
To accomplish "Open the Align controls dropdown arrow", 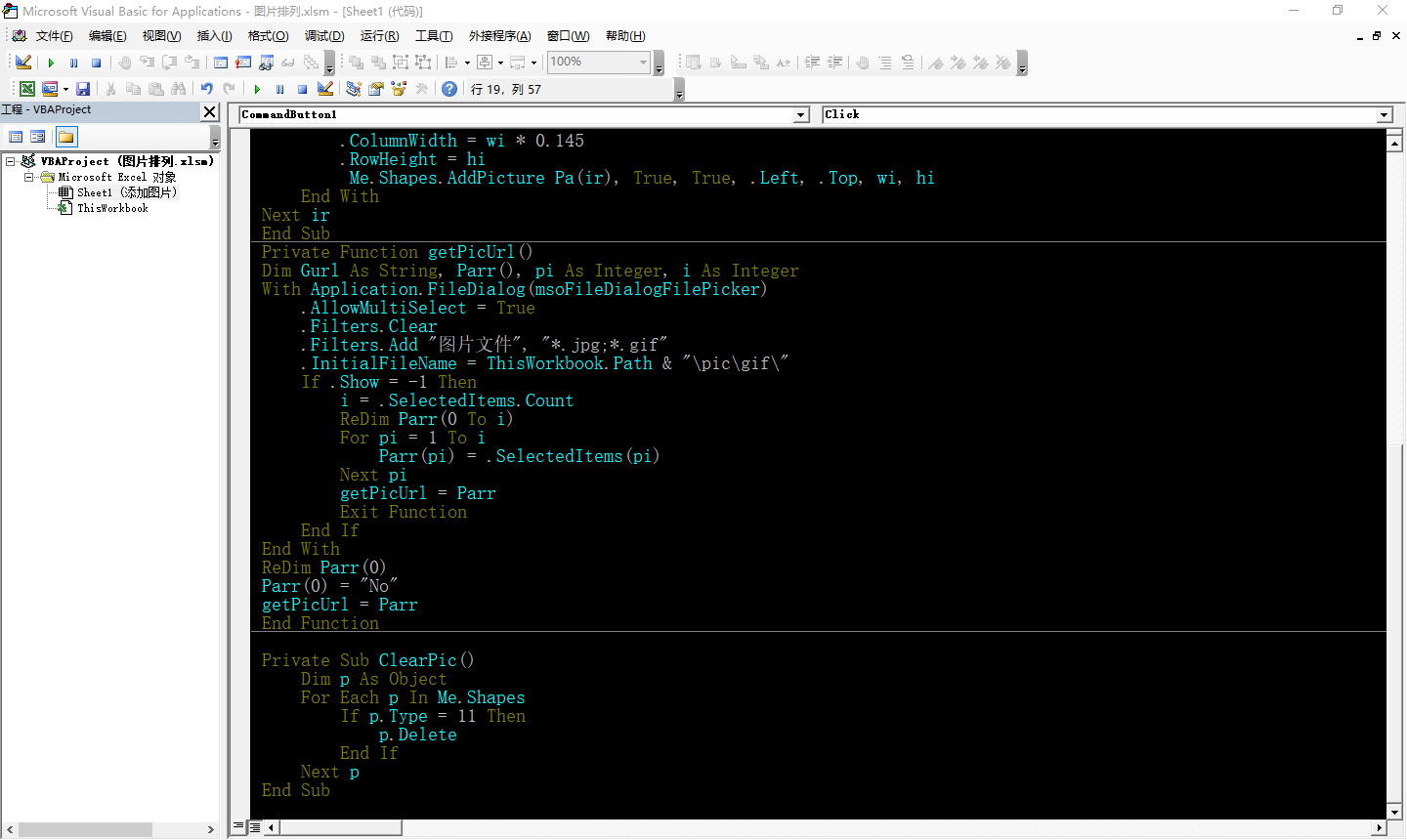I will [467, 62].
